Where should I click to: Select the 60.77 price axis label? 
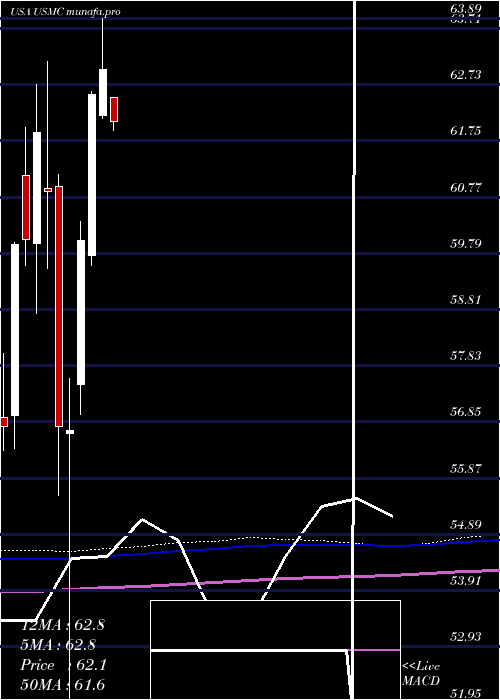(466, 188)
